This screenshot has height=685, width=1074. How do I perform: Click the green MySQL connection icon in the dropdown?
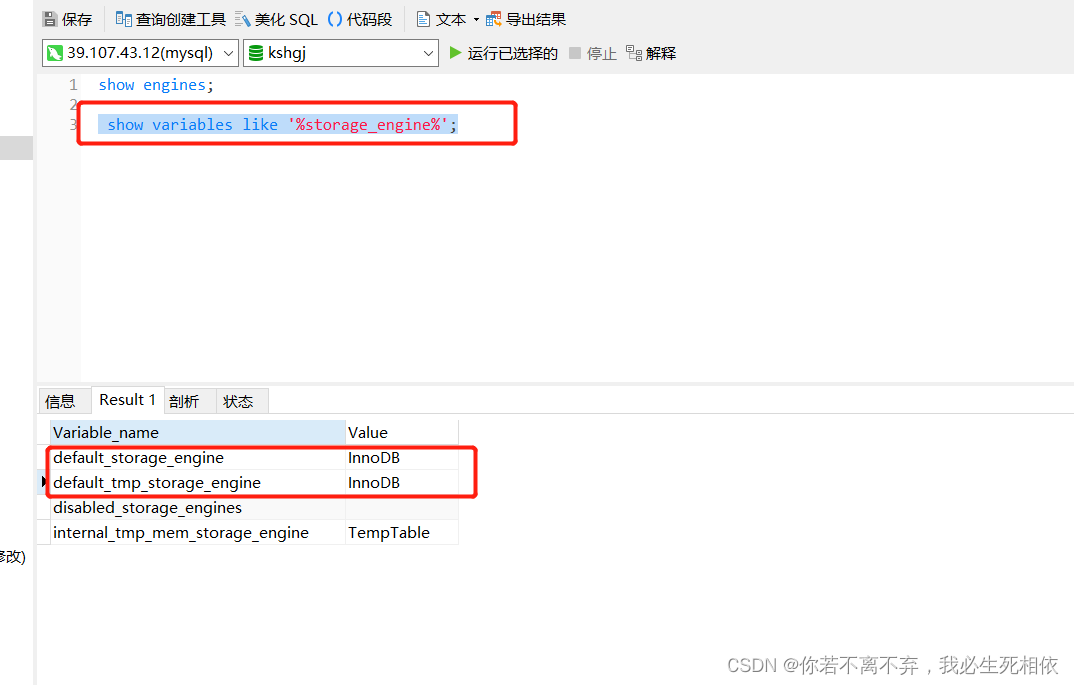(55, 53)
